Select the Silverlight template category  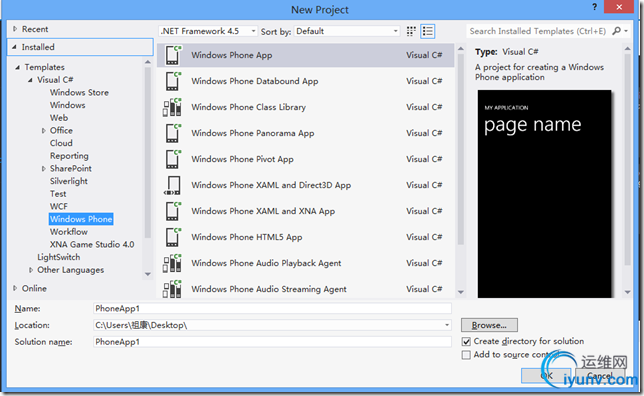(x=69, y=181)
